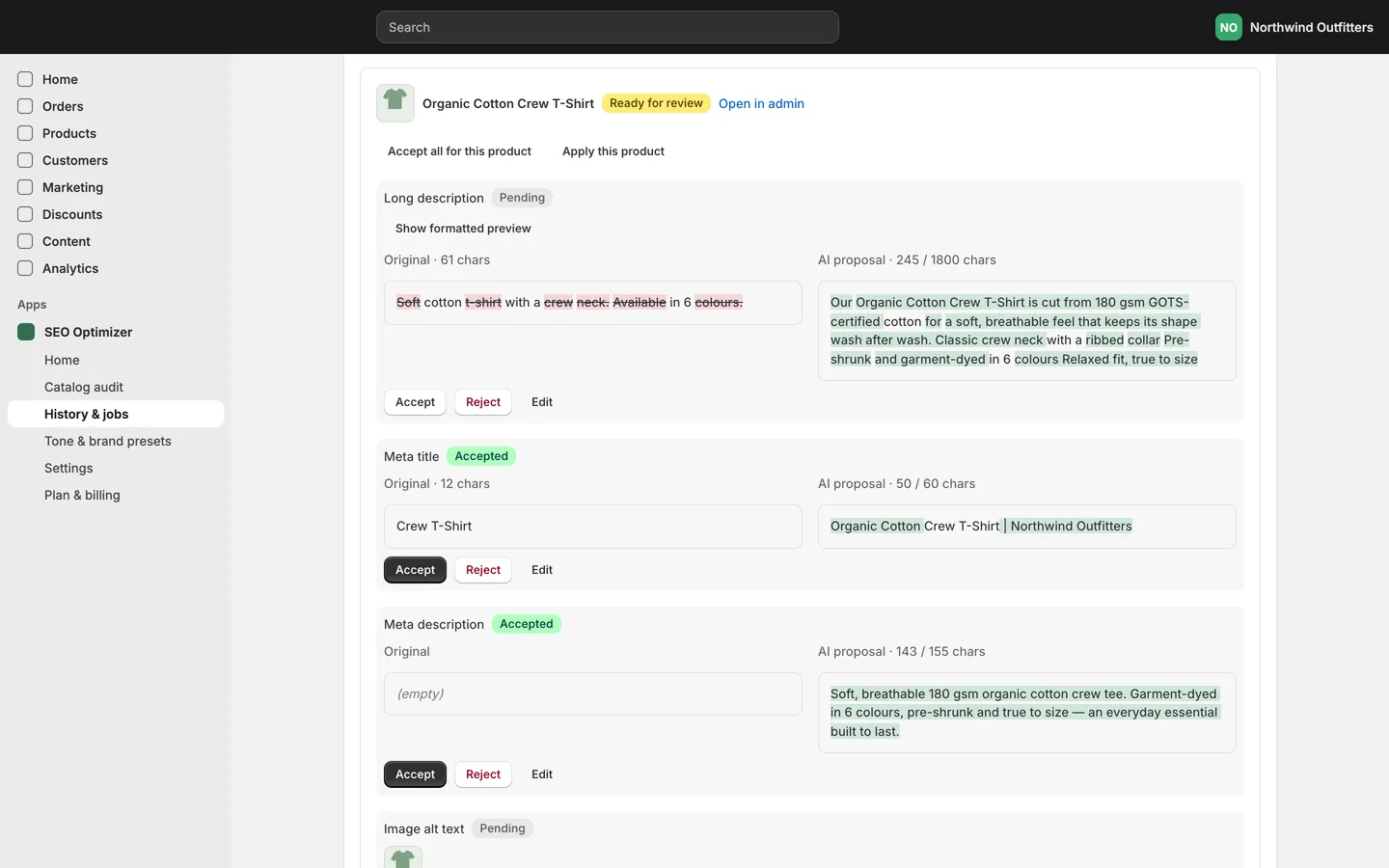Click the Marketing sidebar icon

tap(25, 187)
